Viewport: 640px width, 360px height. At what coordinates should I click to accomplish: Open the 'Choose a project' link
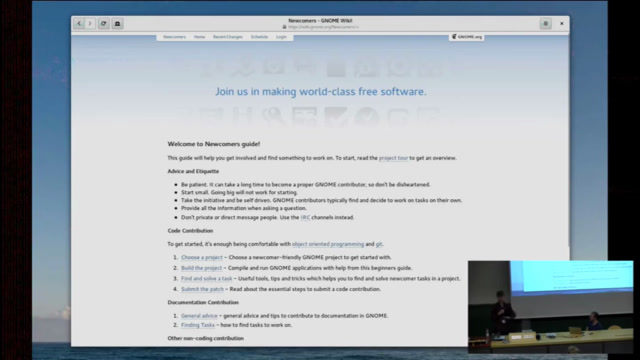click(x=202, y=257)
